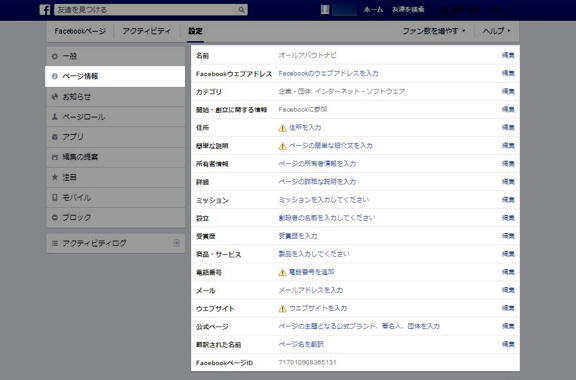Click the messages icon in top bar
Image resolution: width=576 pixels, height=380 pixels.
point(459,10)
